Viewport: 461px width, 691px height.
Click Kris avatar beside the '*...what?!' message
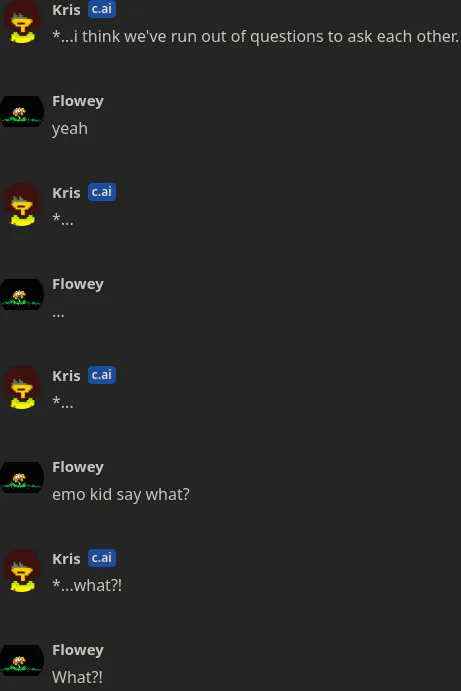pyautogui.click(x=22, y=571)
